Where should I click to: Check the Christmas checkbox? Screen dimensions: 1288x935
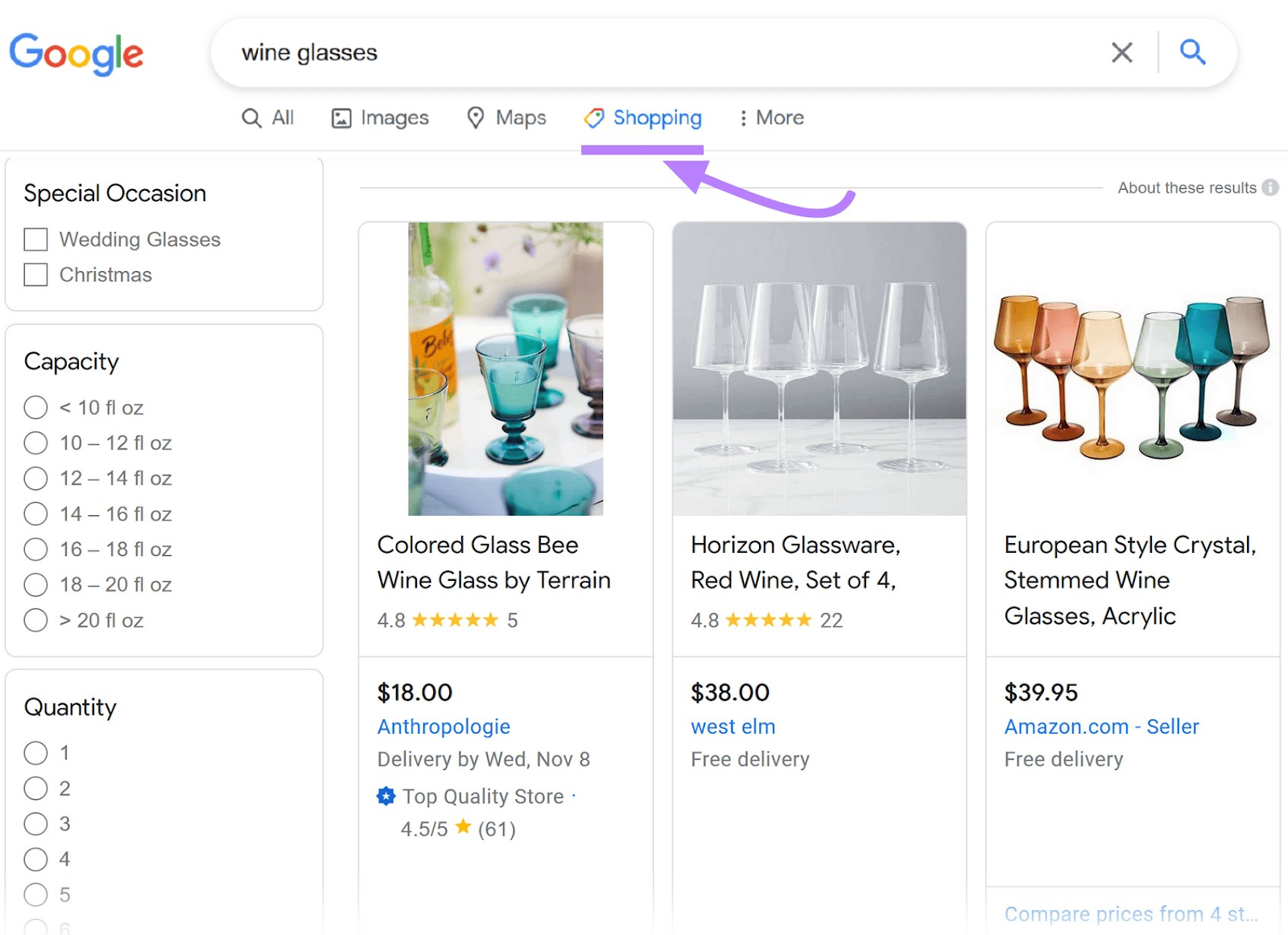click(35, 274)
